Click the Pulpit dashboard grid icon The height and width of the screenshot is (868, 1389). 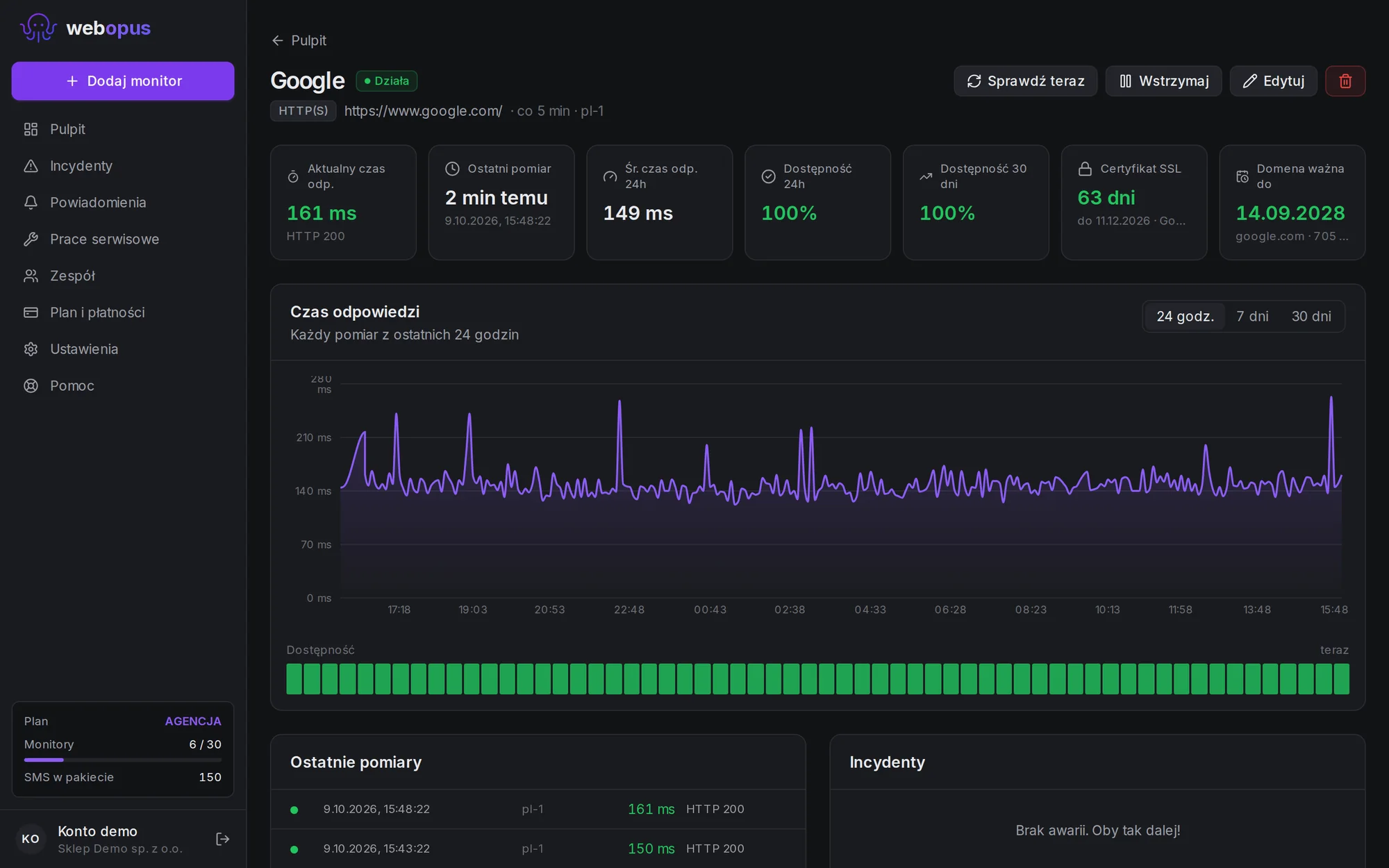31,129
